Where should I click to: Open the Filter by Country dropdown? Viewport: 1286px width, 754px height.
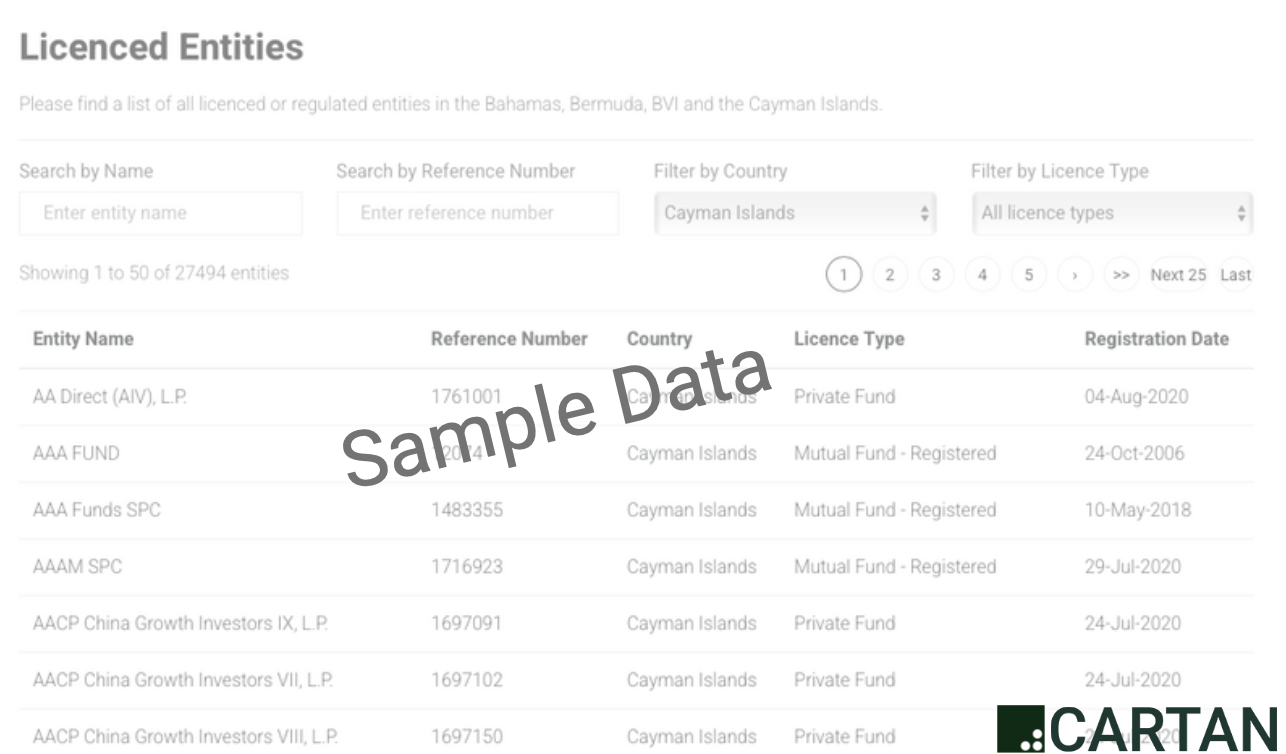tap(795, 213)
